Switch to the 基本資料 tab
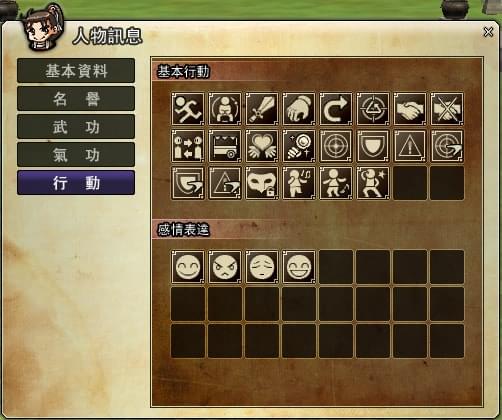Screen dimensions: 502x420 76,71
